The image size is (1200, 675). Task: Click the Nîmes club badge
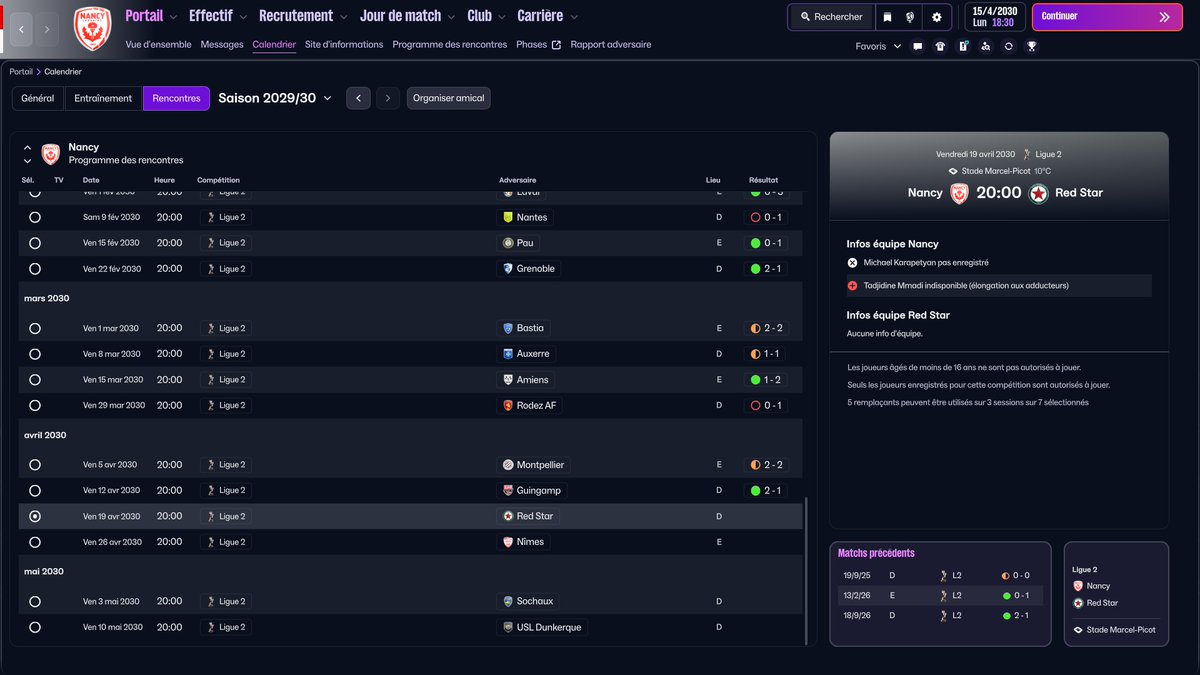pyautogui.click(x=508, y=542)
